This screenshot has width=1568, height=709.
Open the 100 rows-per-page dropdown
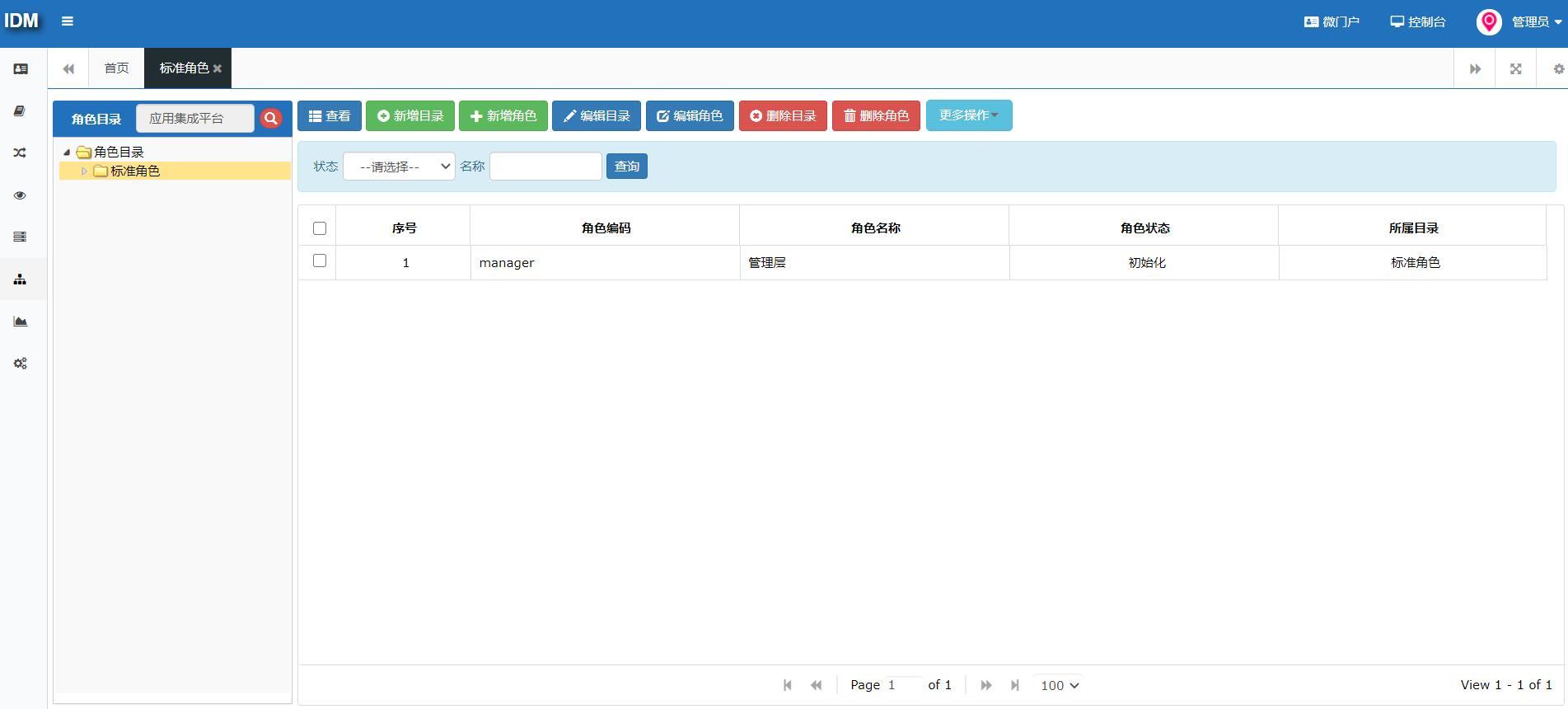[1060, 685]
